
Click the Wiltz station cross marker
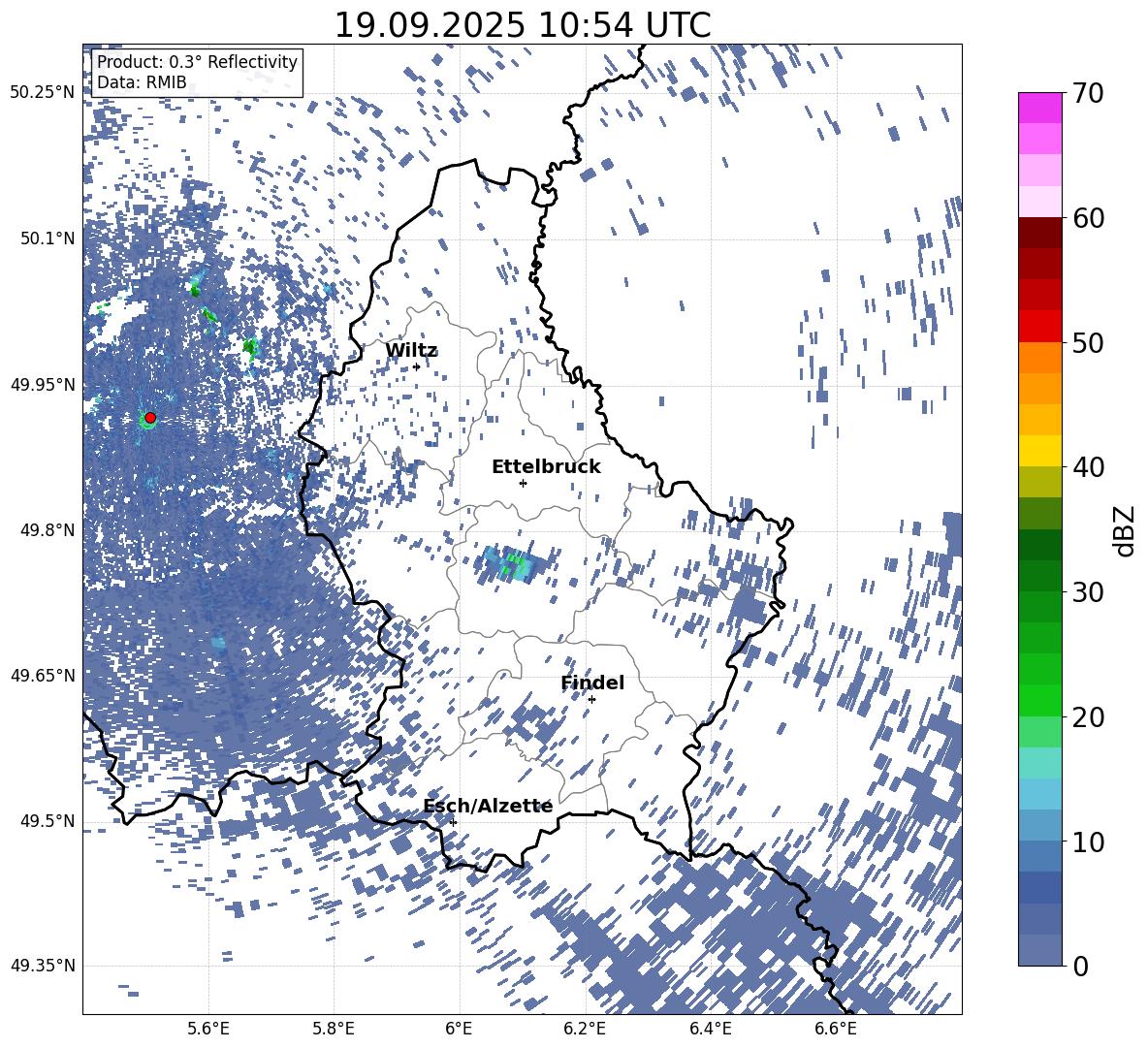[x=417, y=366]
